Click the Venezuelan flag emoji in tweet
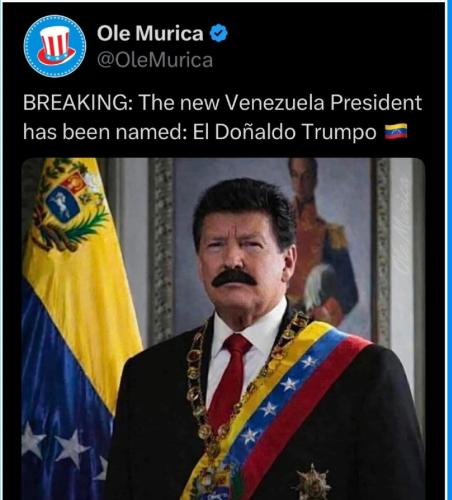This screenshot has height=500, width=452. click(x=396, y=131)
